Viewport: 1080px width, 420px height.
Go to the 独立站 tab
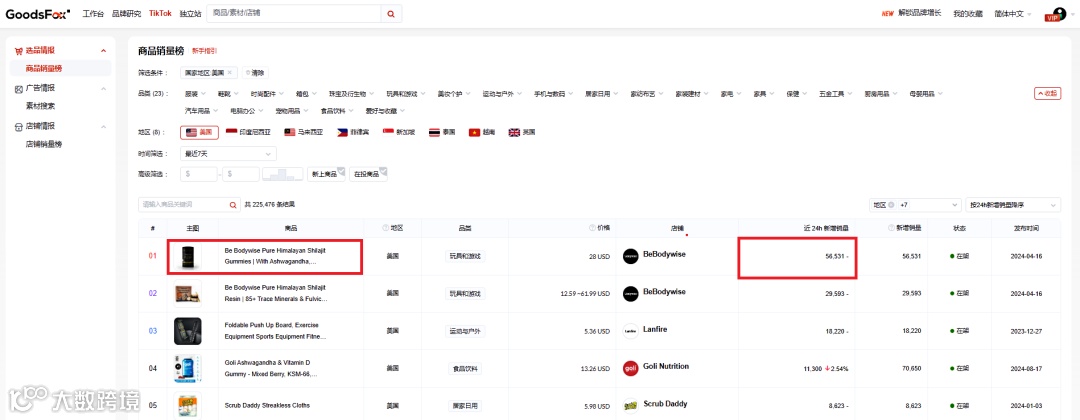[190, 13]
